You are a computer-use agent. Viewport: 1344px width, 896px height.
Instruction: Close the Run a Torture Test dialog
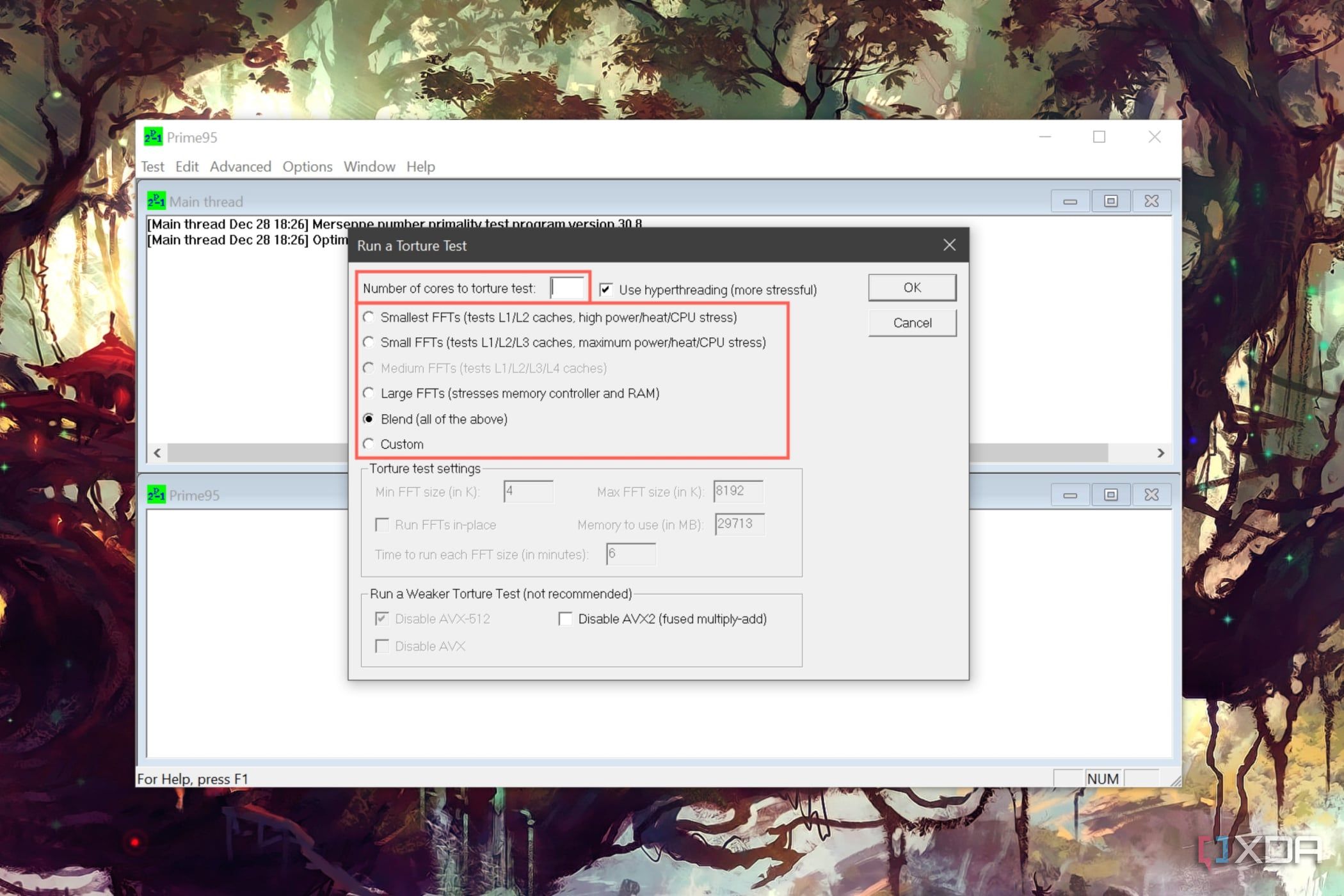[x=949, y=245]
